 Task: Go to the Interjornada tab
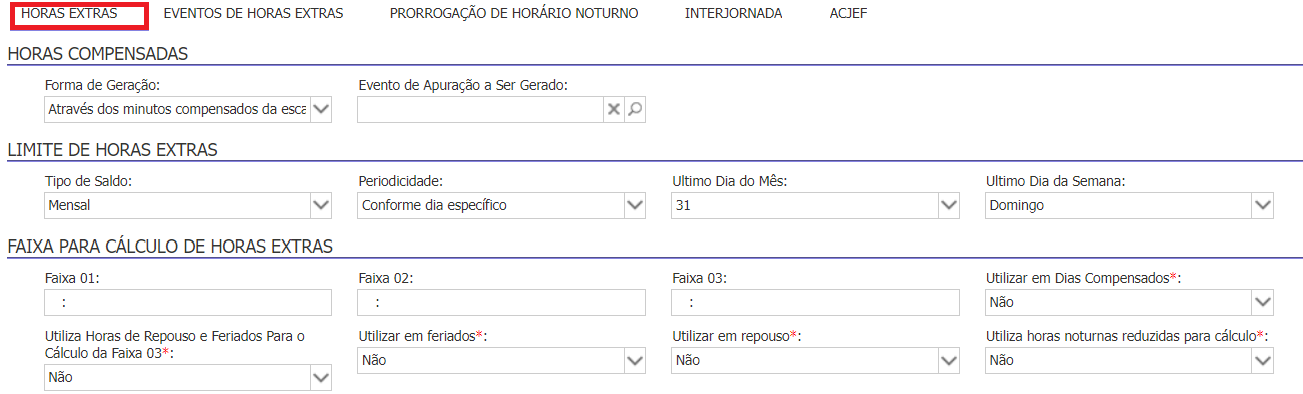734,14
